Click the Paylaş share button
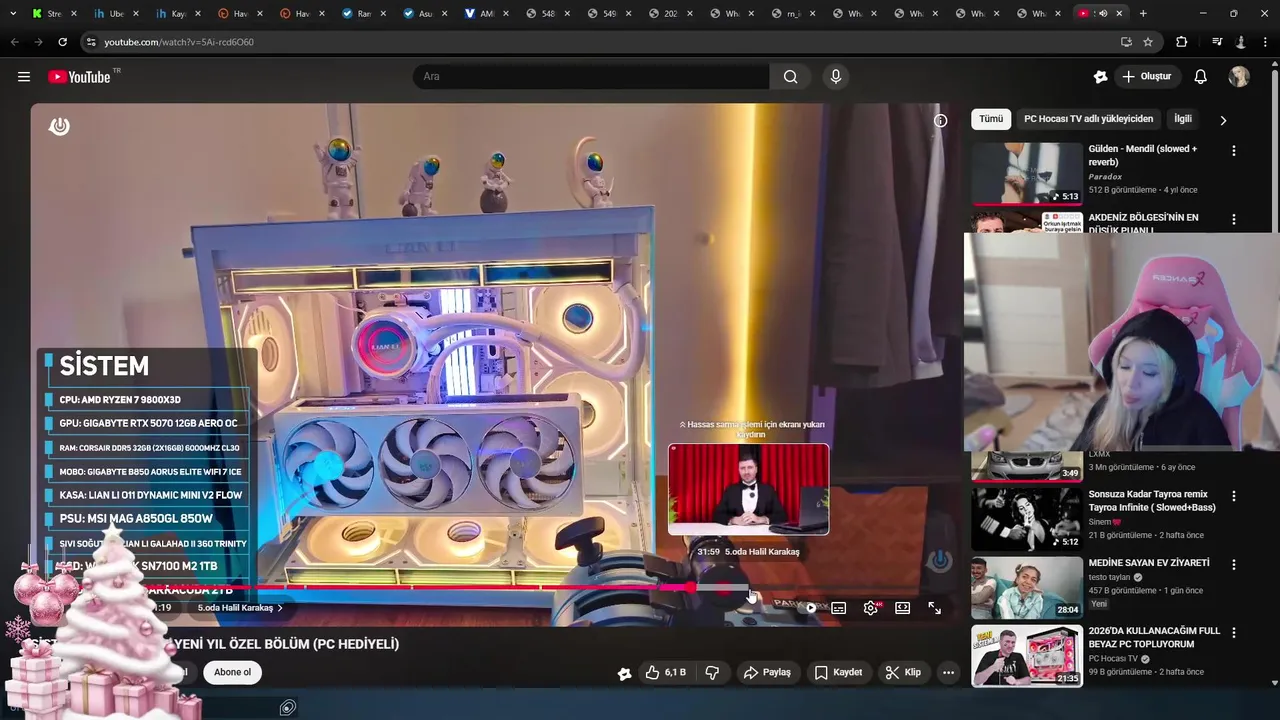The image size is (1280, 720). (768, 673)
